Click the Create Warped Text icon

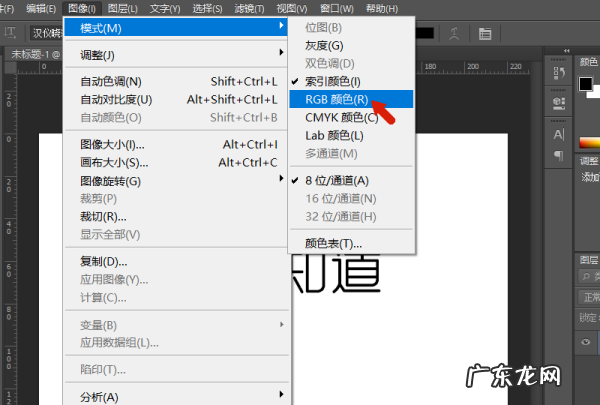coord(454,34)
